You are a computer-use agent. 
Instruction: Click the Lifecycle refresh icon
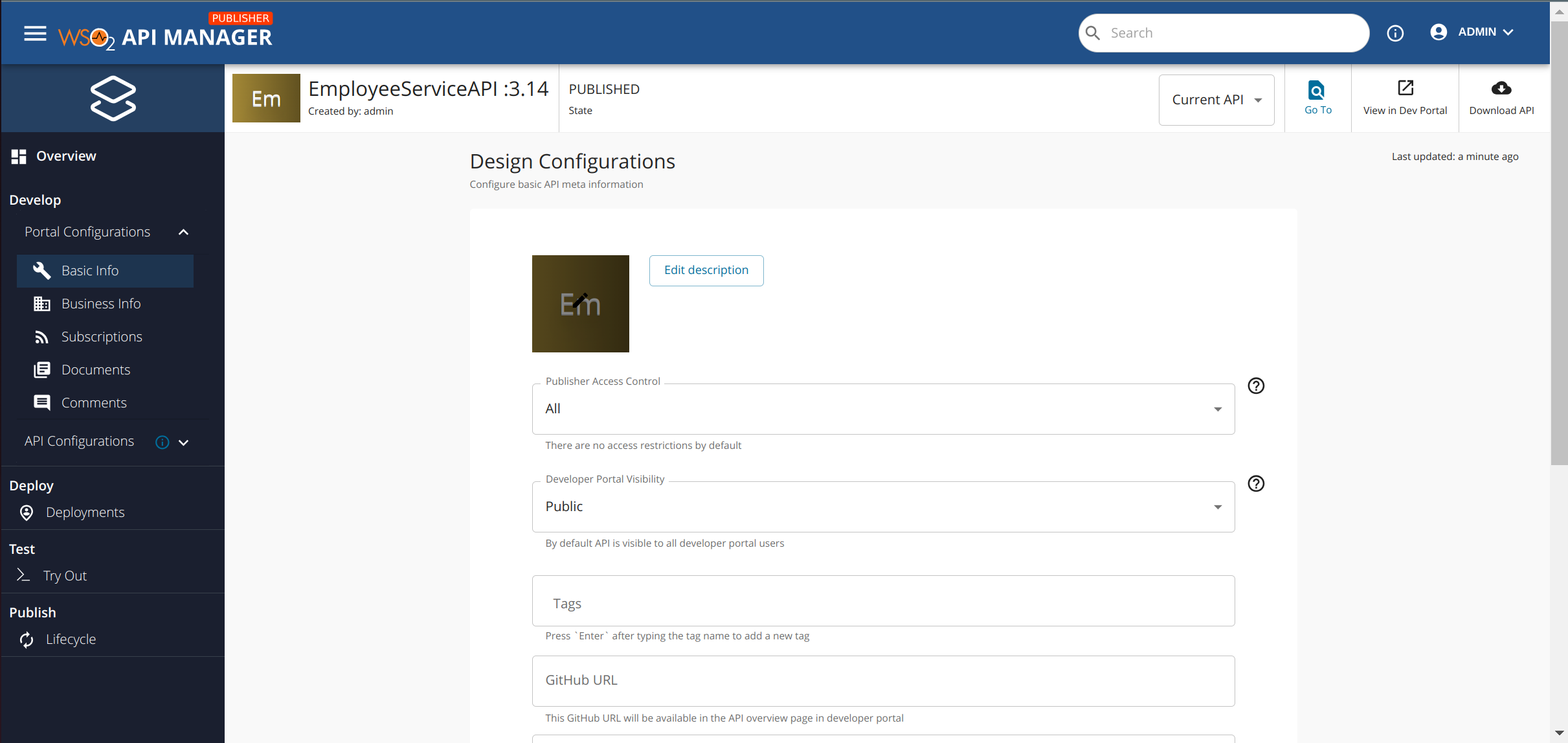(x=27, y=639)
